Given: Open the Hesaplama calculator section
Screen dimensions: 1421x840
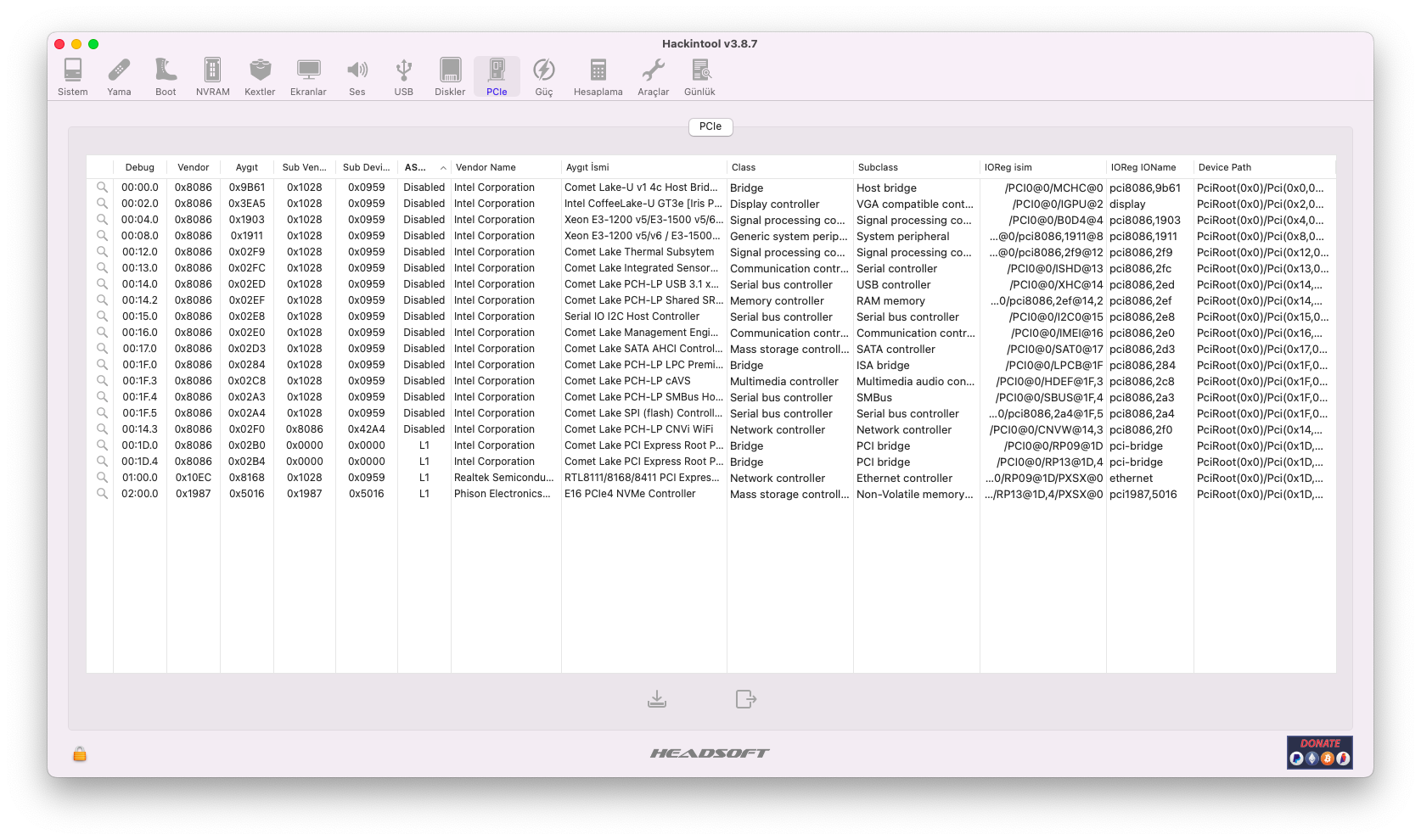Looking at the screenshot, I should pos(598,77).
